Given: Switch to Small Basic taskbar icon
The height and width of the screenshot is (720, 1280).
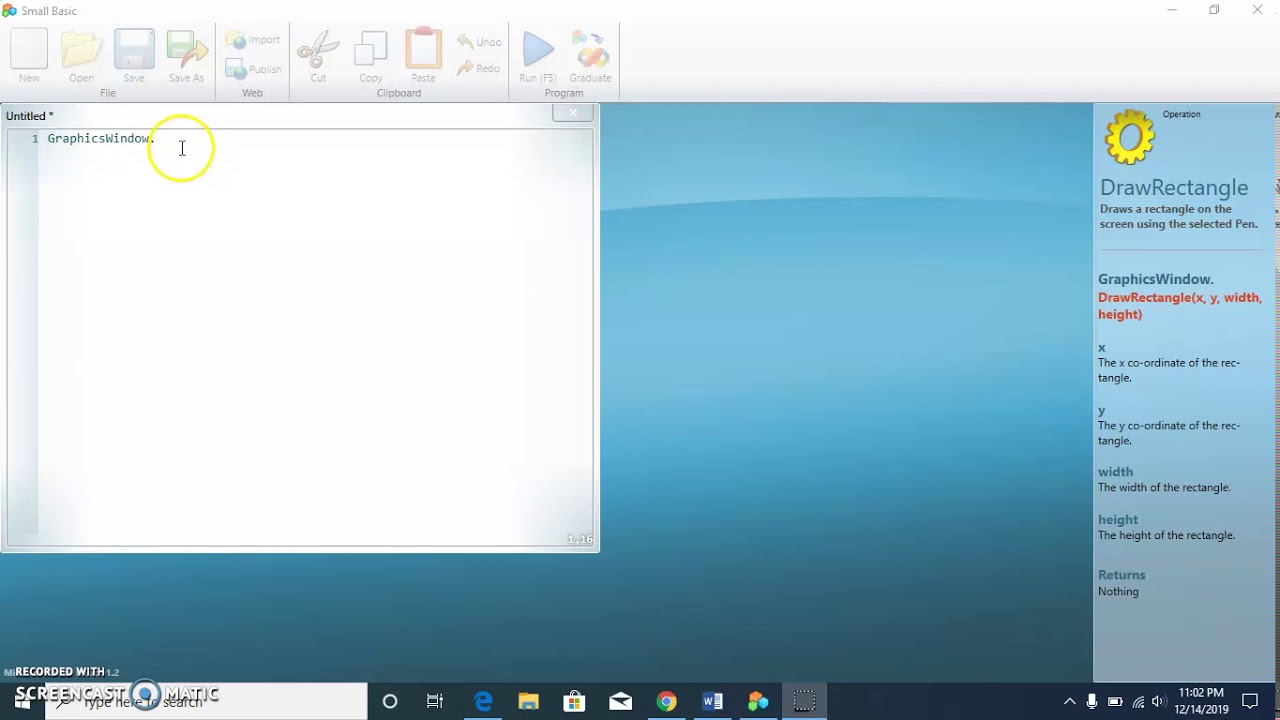Looking at the screenshot, I should pyautogui.click(x=758, y=702).
